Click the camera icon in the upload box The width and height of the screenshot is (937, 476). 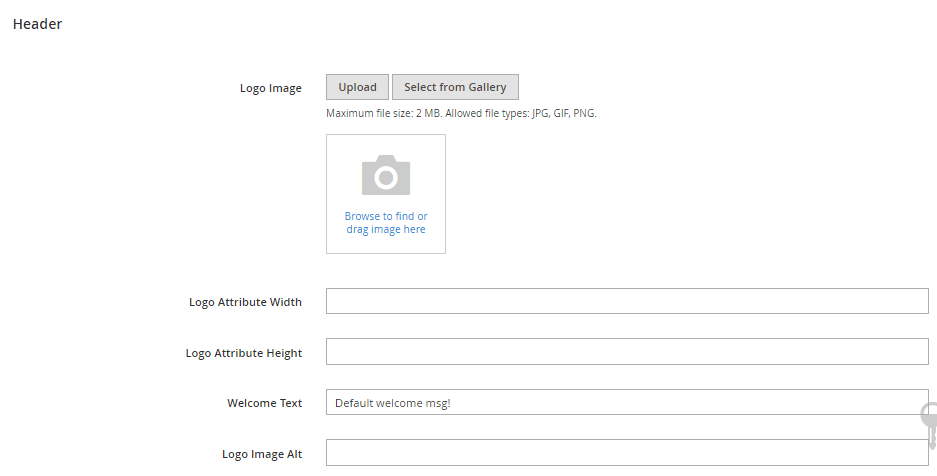(x=386, y=176)
